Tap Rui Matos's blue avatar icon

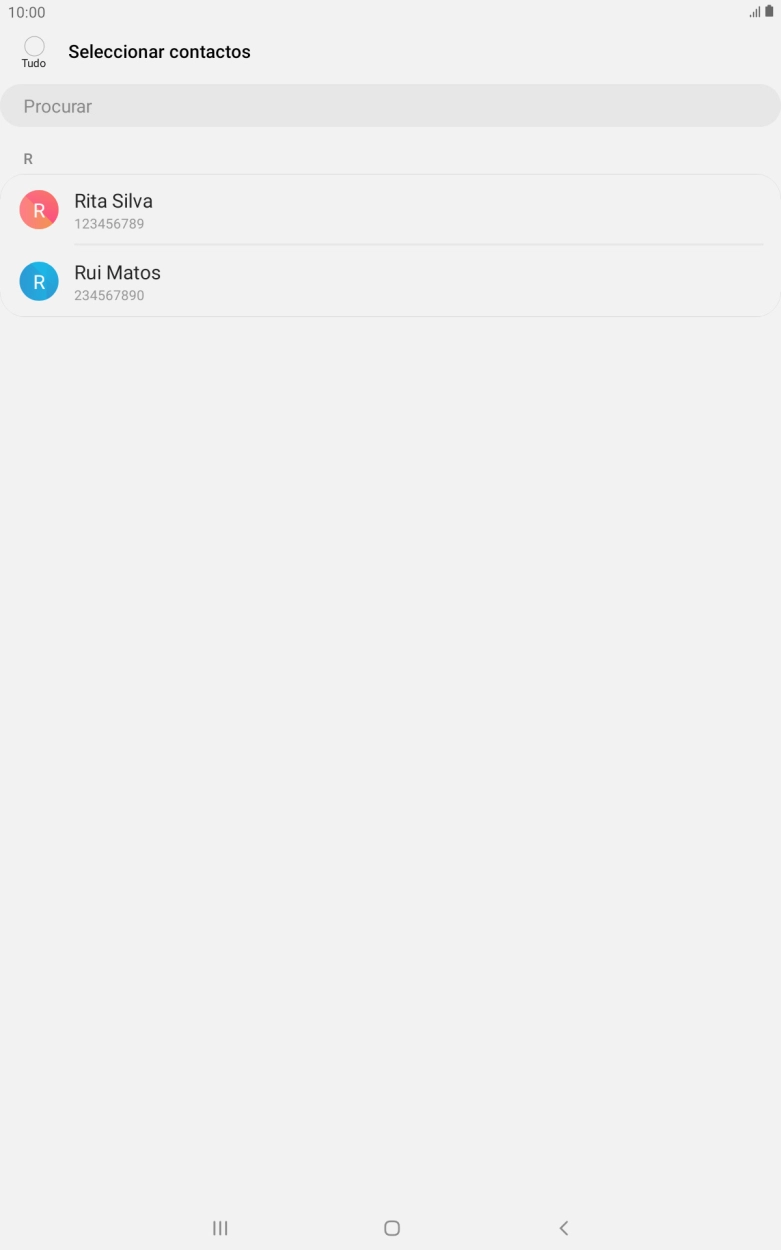(39, 282)
